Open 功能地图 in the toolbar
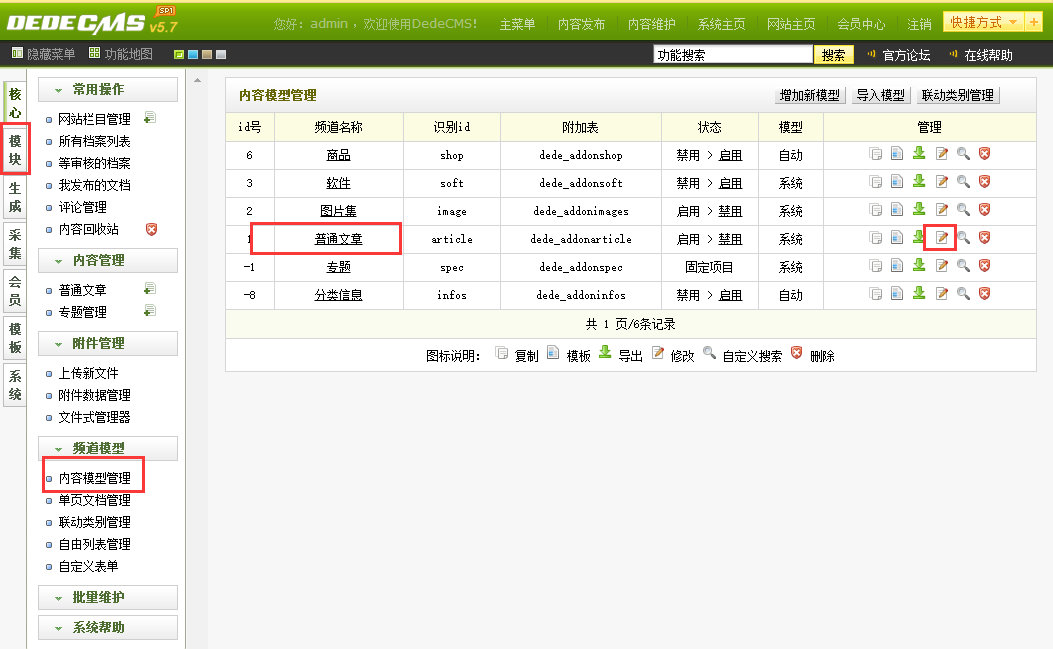Screen dimensions: 1053x649 click(x=121, y=54)
